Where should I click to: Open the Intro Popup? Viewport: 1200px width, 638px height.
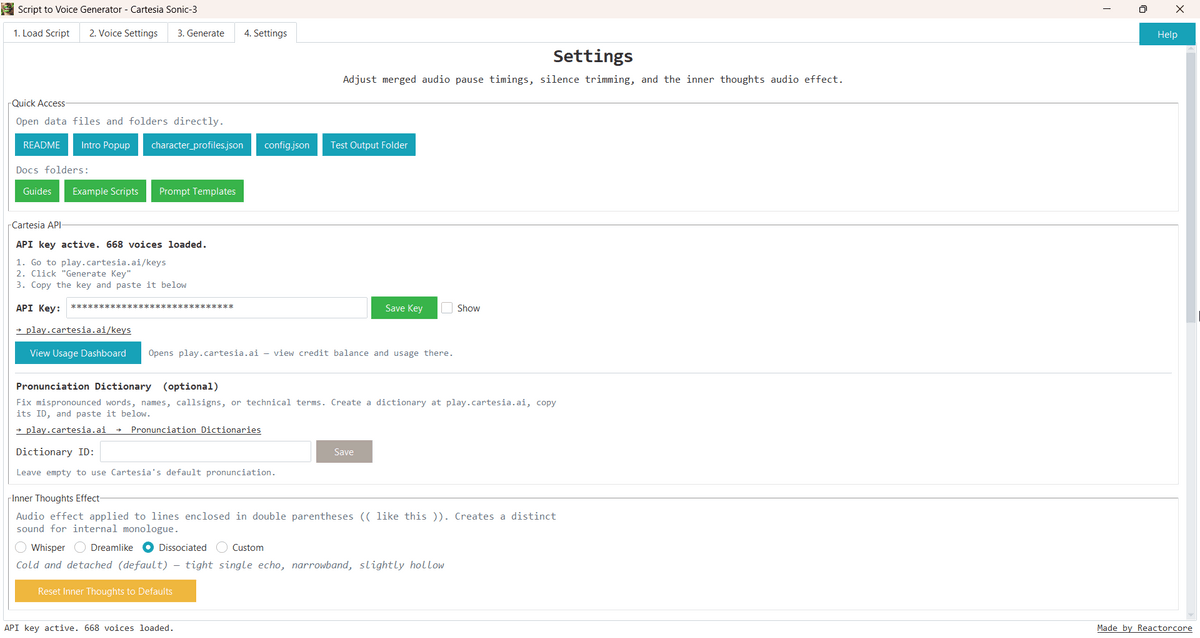click(106, 145)
